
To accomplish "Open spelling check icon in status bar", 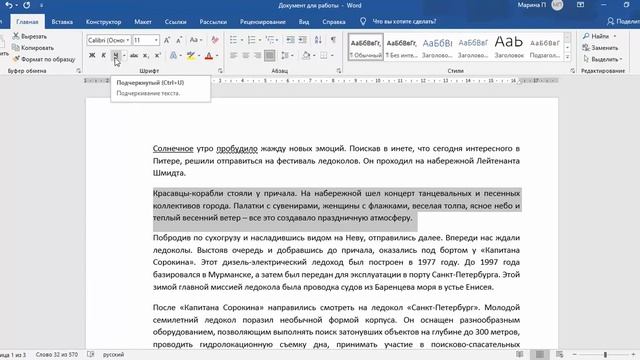I will pos(91,354).
